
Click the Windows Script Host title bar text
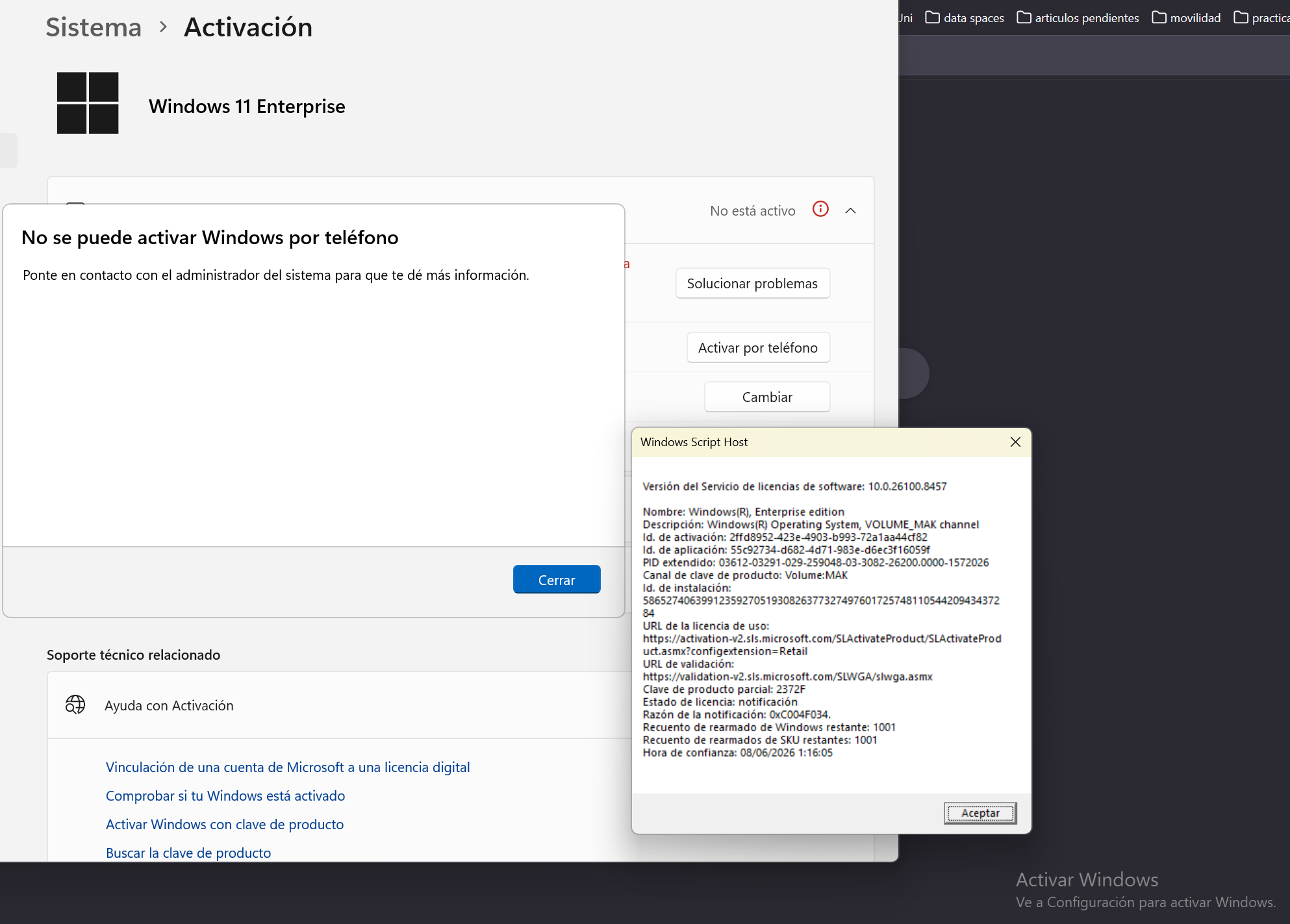(694, 442)
